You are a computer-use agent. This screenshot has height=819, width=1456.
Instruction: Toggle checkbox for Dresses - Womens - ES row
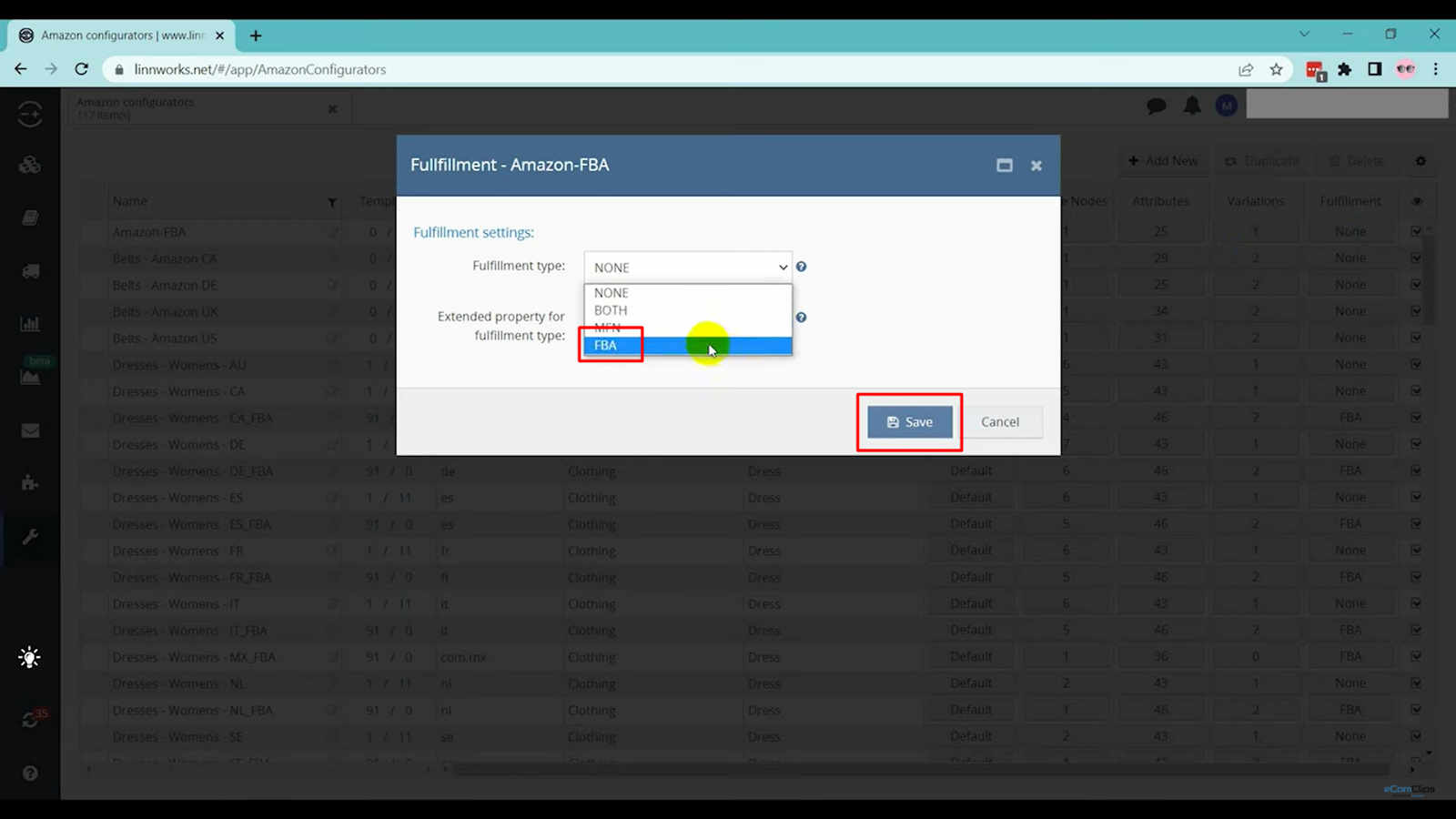click(1417, 498)
